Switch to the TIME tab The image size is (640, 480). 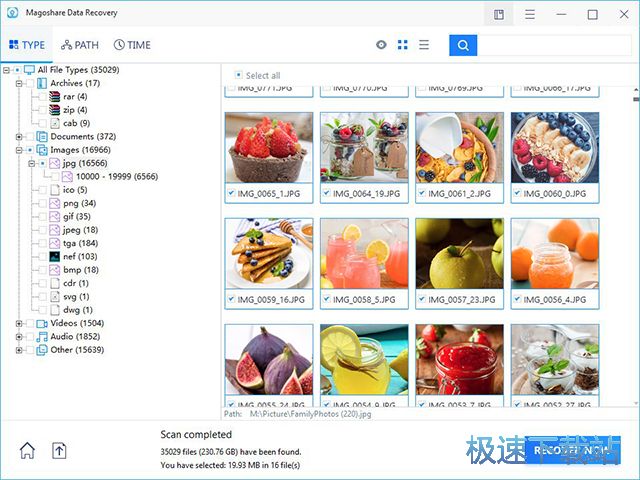click(x=132, y=45)
